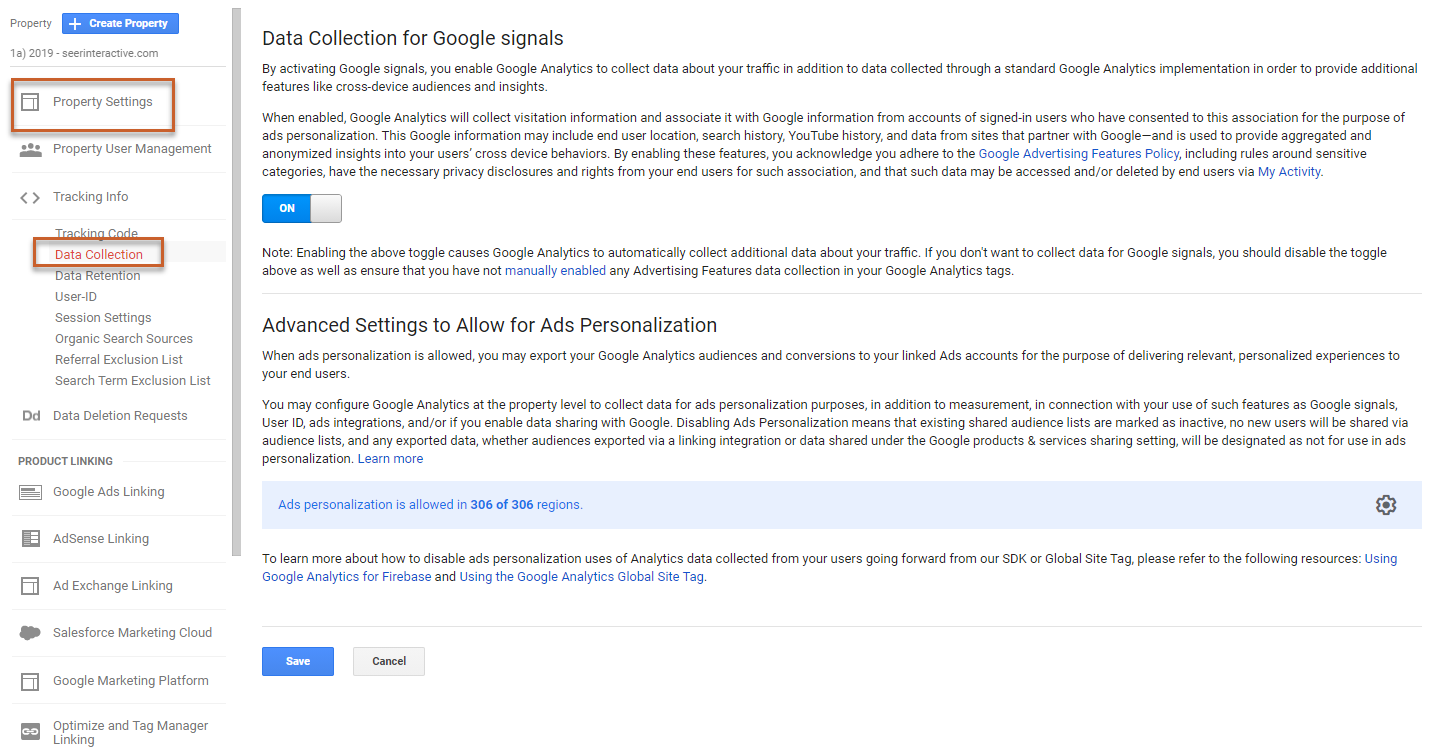The image size is (1429, 754).
Task: Click the Salesforce Marketing Cloud icon
Action: click(x=30, y=633)
